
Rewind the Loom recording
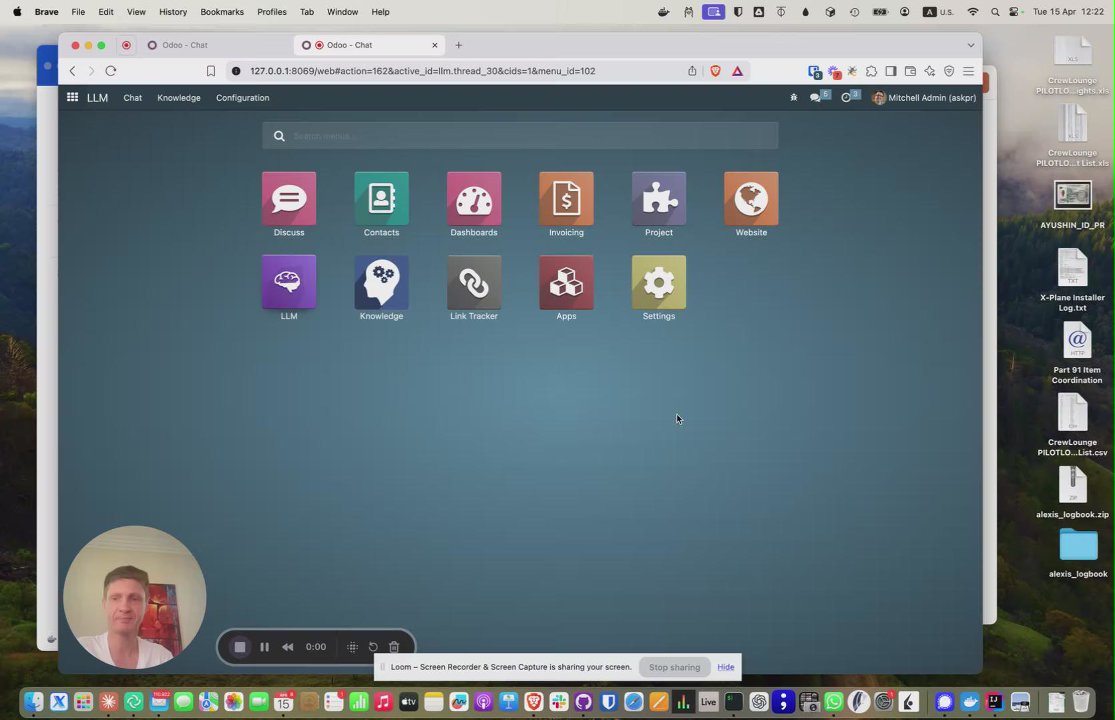(x=287, y=647)
